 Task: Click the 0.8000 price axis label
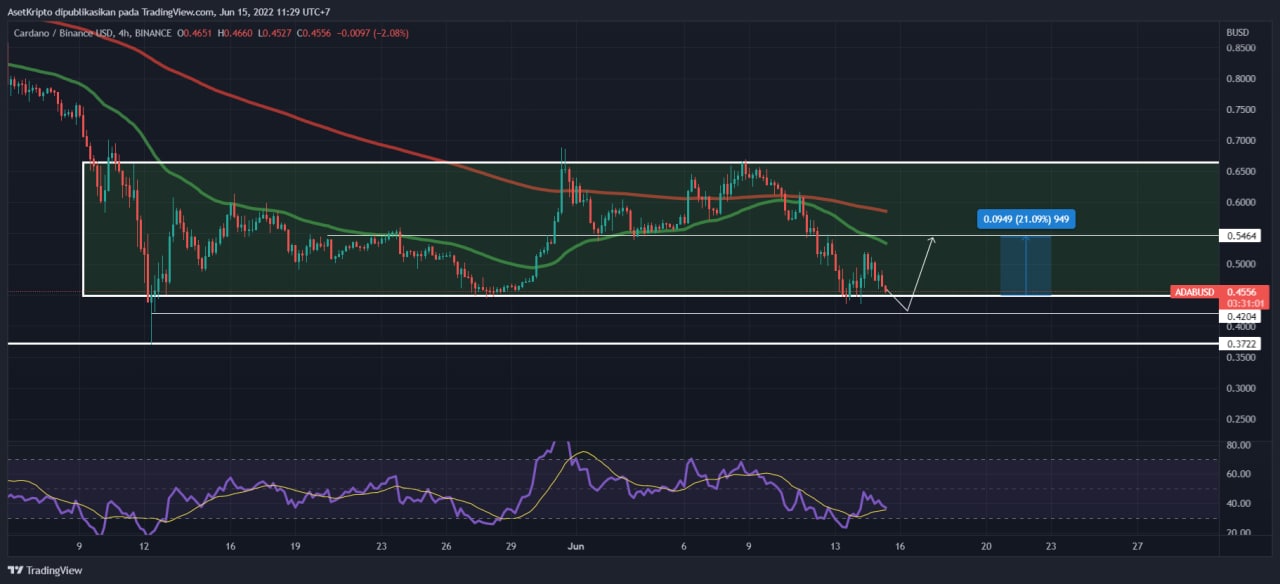coord(1241,78)
